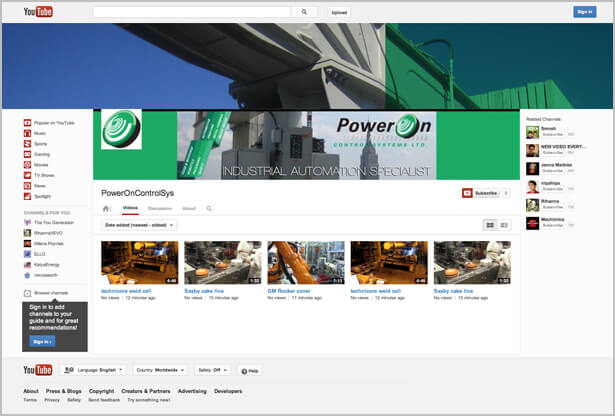Click the Press & Blogs footer link
Viewport: 615px width, 416px height.
coord(64,391)
